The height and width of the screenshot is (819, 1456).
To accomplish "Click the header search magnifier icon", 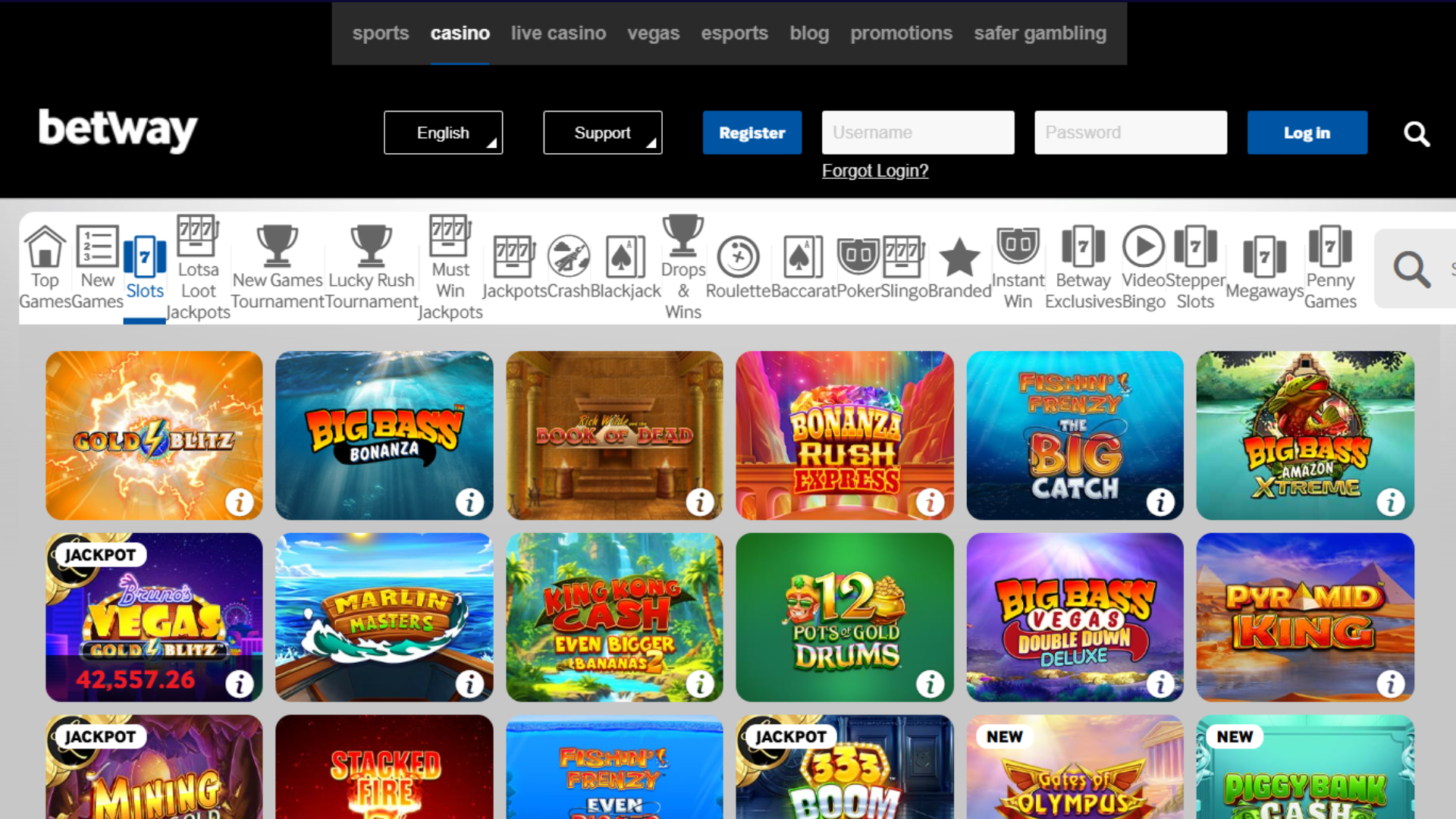I will click(1416, 133).
